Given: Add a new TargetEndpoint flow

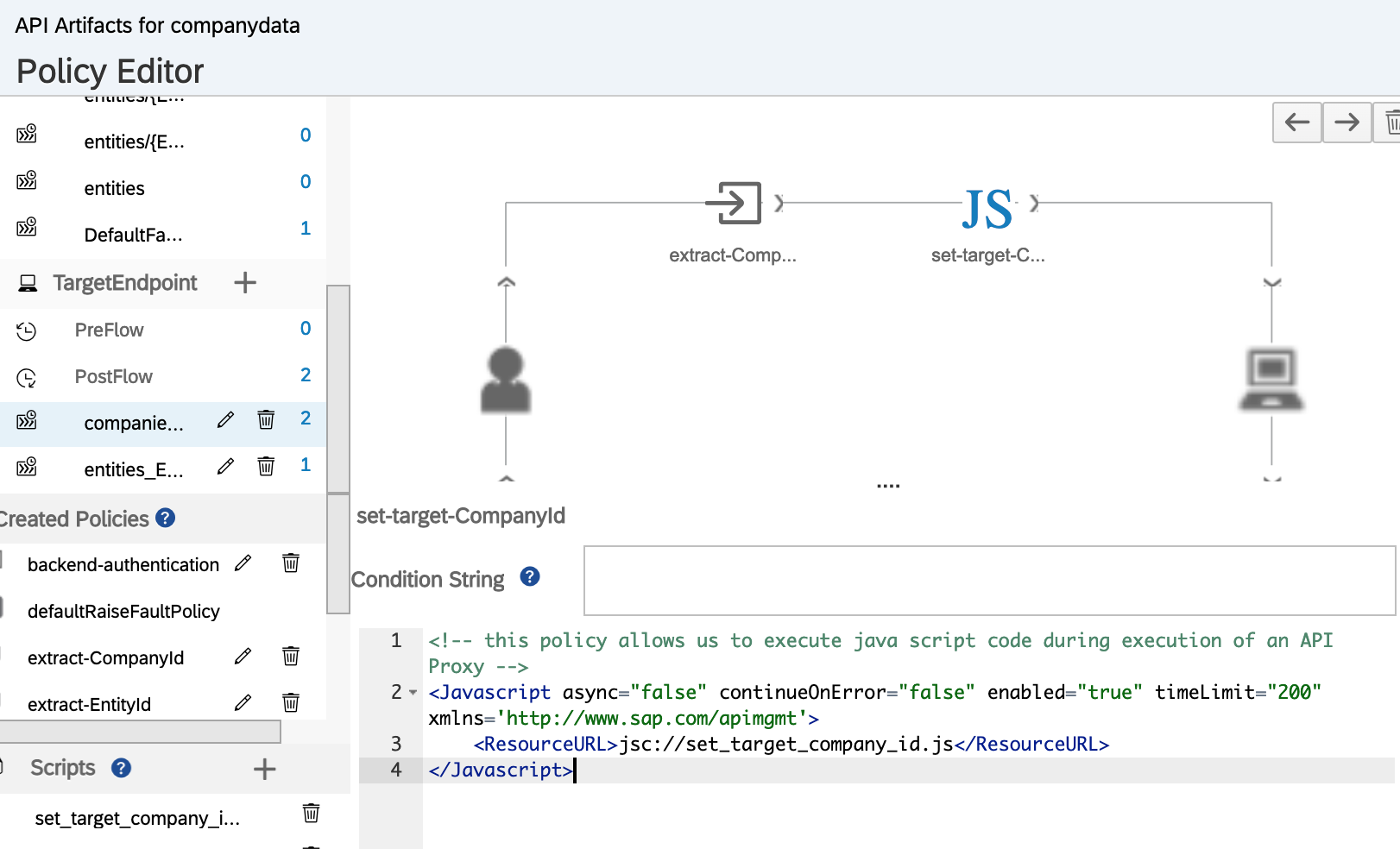Looking at the screenshot, I should tap(245, 283).
